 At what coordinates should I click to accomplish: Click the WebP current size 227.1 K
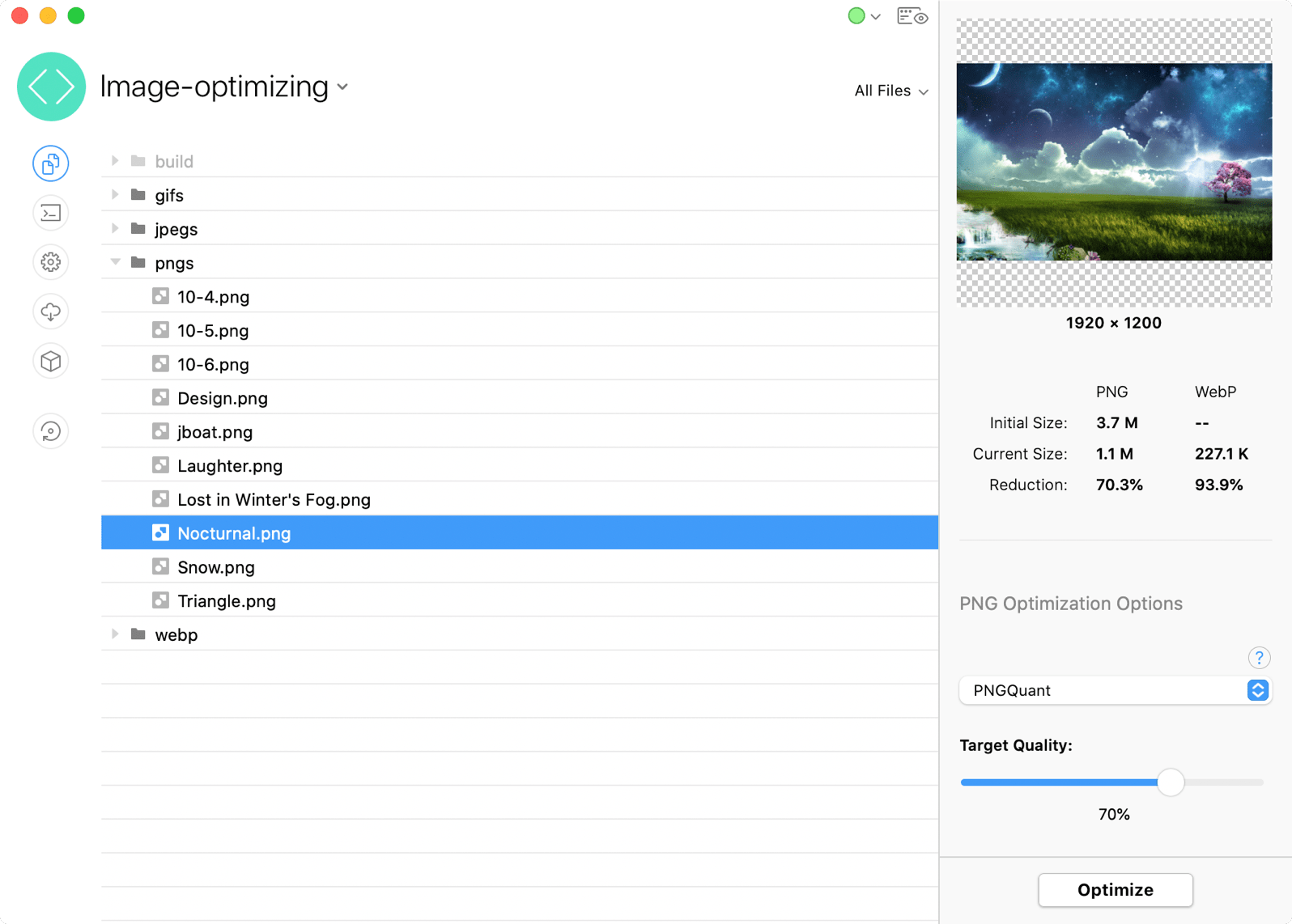coord(1222,454)
